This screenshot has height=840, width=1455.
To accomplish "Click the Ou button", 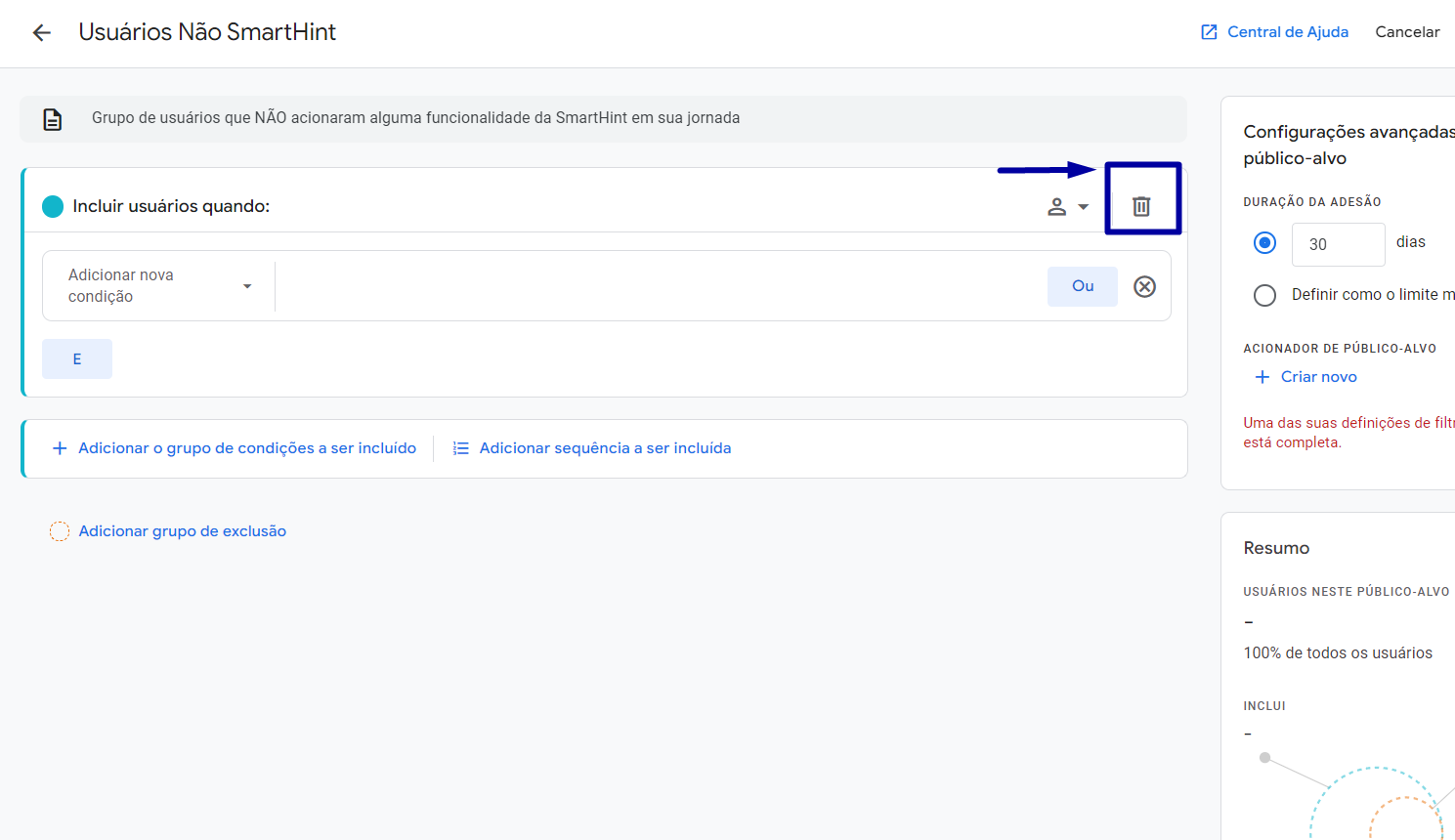I will (x=1083, y=286).
